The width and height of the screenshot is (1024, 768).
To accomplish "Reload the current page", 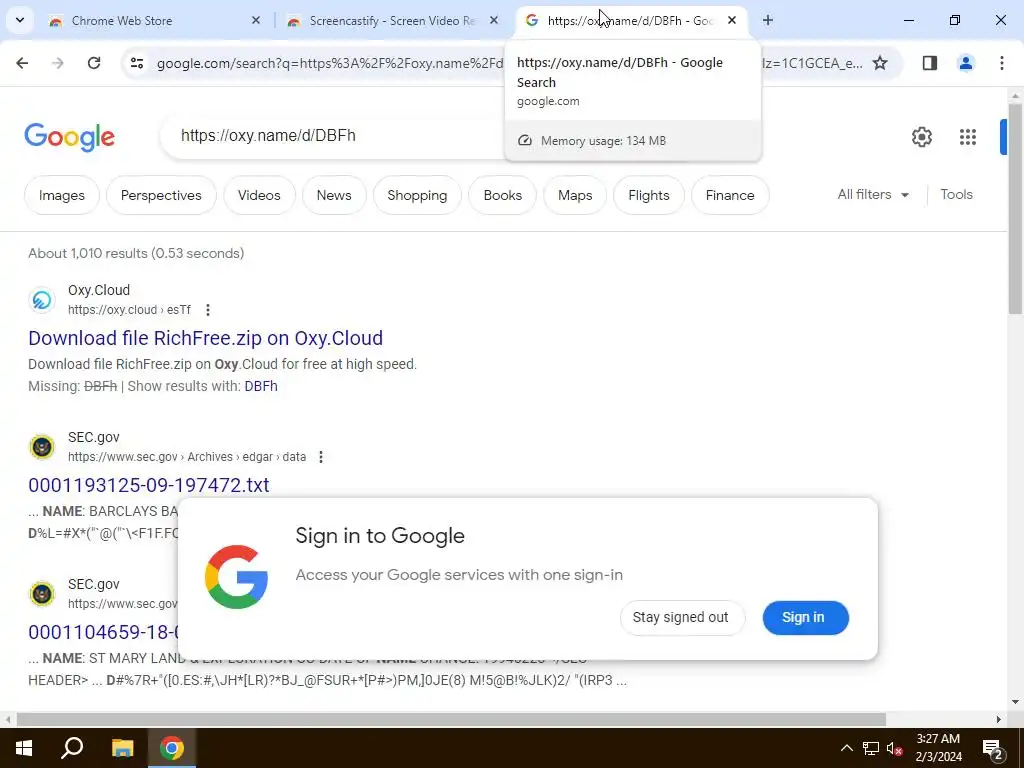I will coord(94,63).
